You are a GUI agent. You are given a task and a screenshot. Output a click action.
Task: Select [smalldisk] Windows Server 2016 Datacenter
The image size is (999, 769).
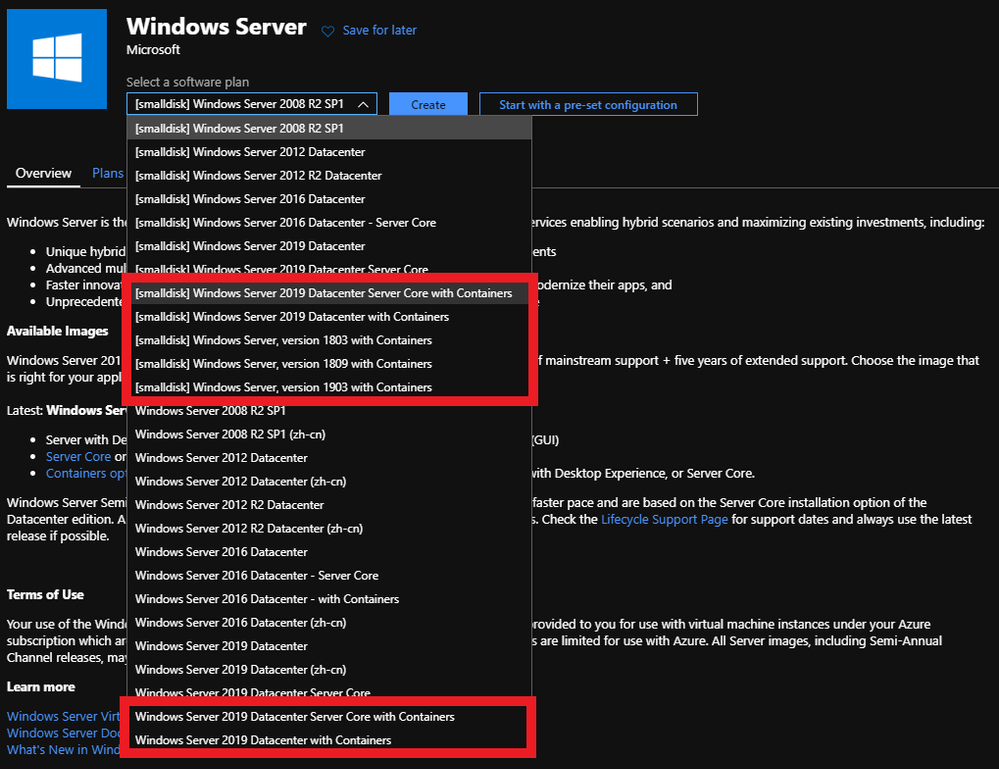tap(329, 199)
